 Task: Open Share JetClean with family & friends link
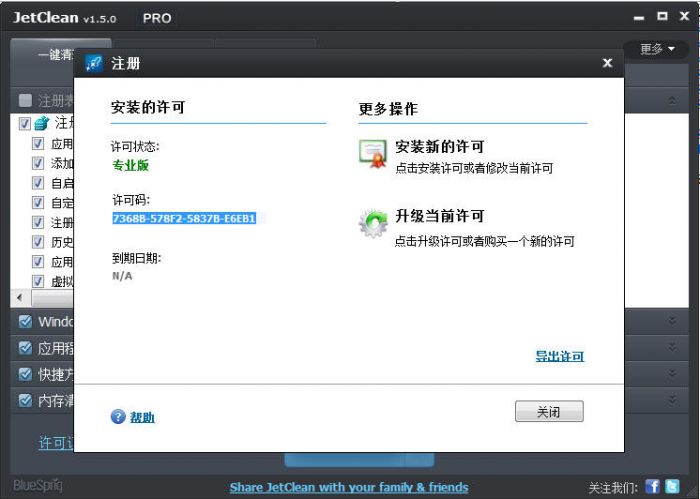(349, 487)
